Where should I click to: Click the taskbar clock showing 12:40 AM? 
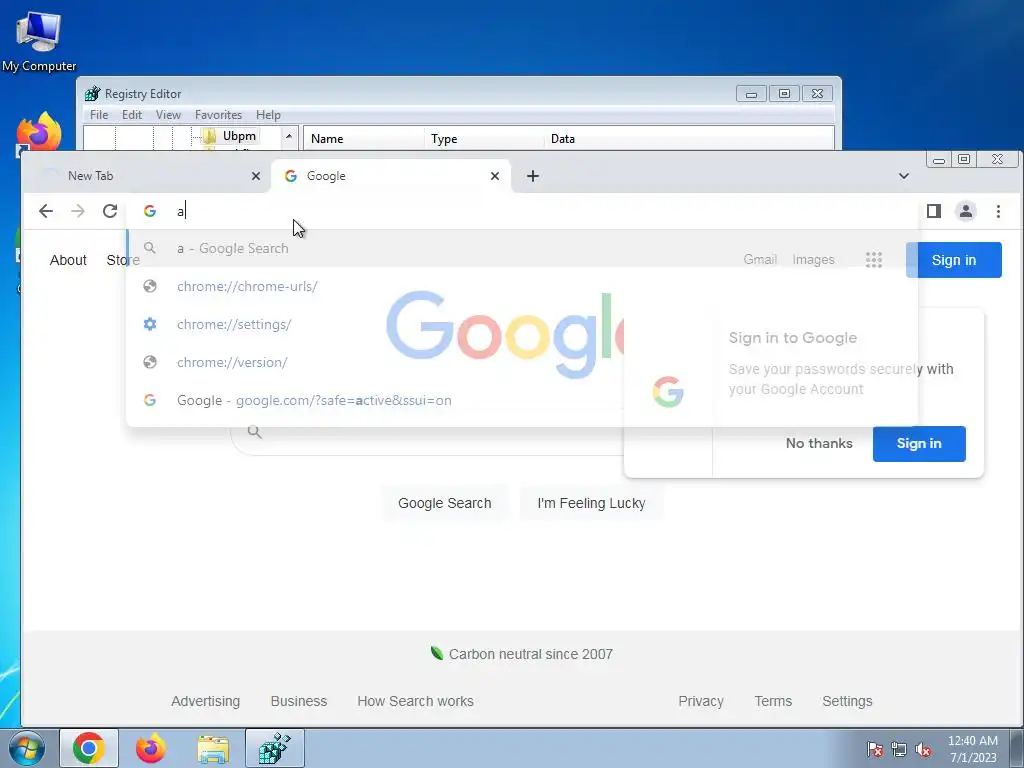972,749
